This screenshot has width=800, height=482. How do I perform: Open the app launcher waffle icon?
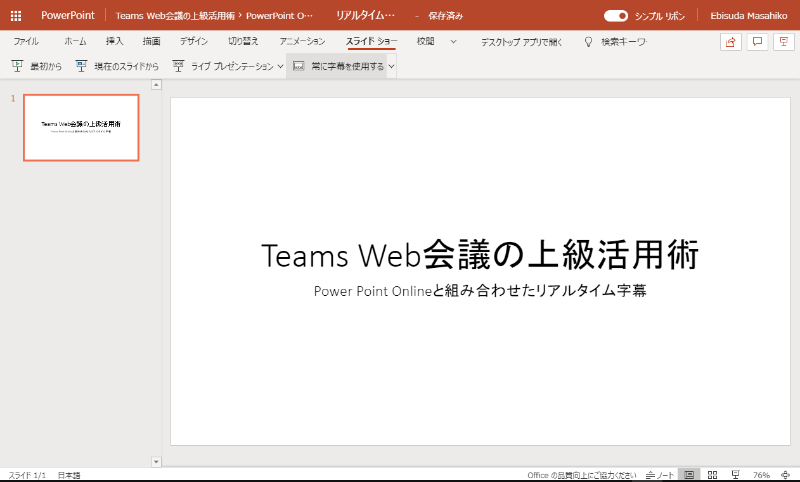click(x=15, y=16)
